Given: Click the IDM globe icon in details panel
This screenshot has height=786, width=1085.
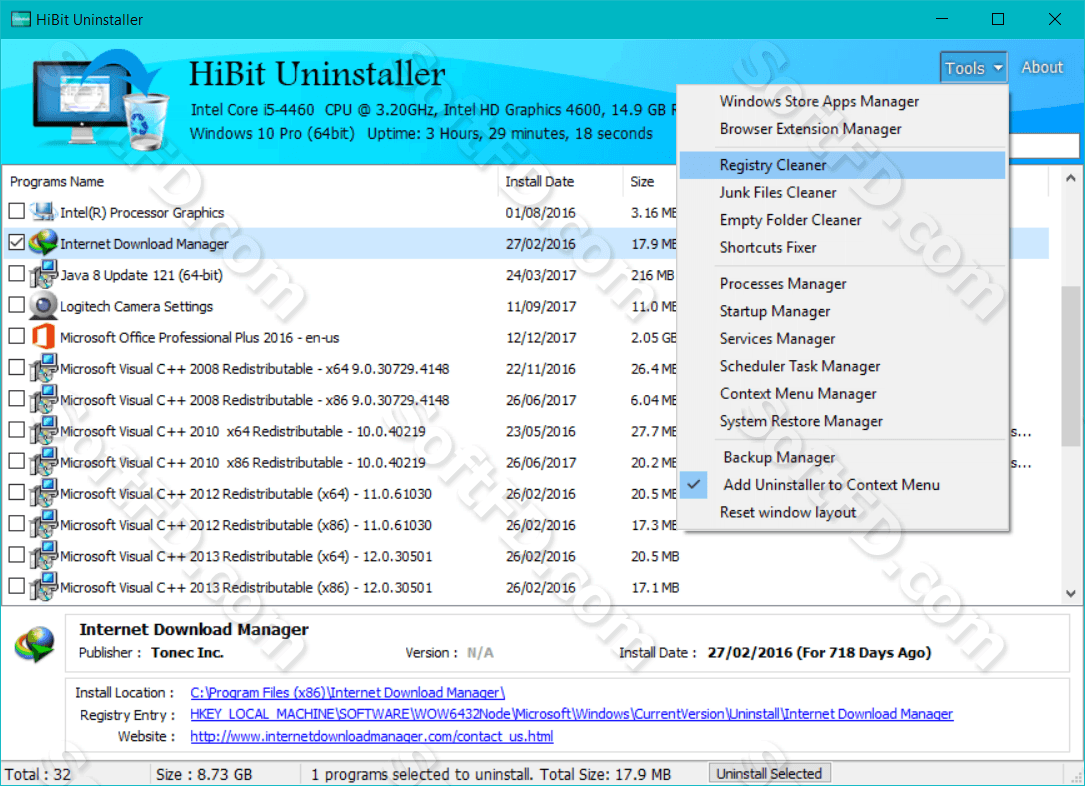Looking at the screenshot, I should click(x=35, y=644).
